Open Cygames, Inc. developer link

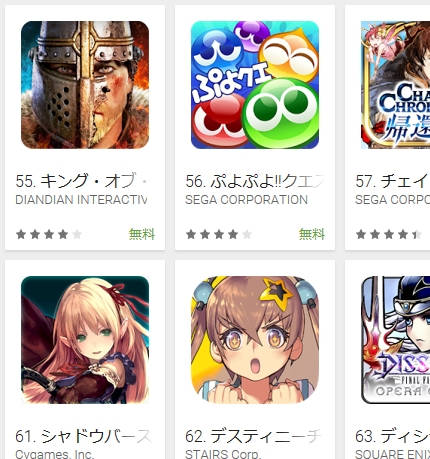55,454
